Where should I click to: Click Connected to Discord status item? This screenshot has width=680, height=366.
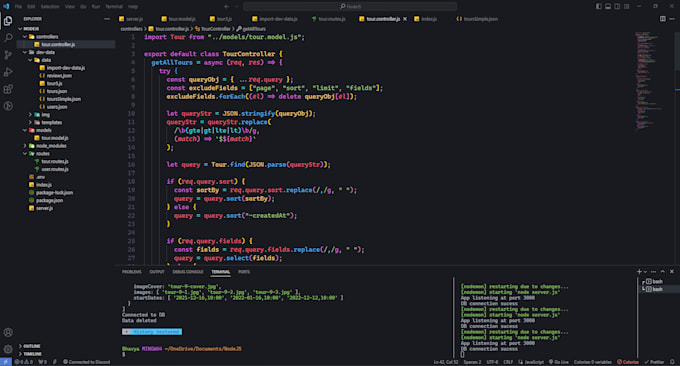tap(87, 362)
